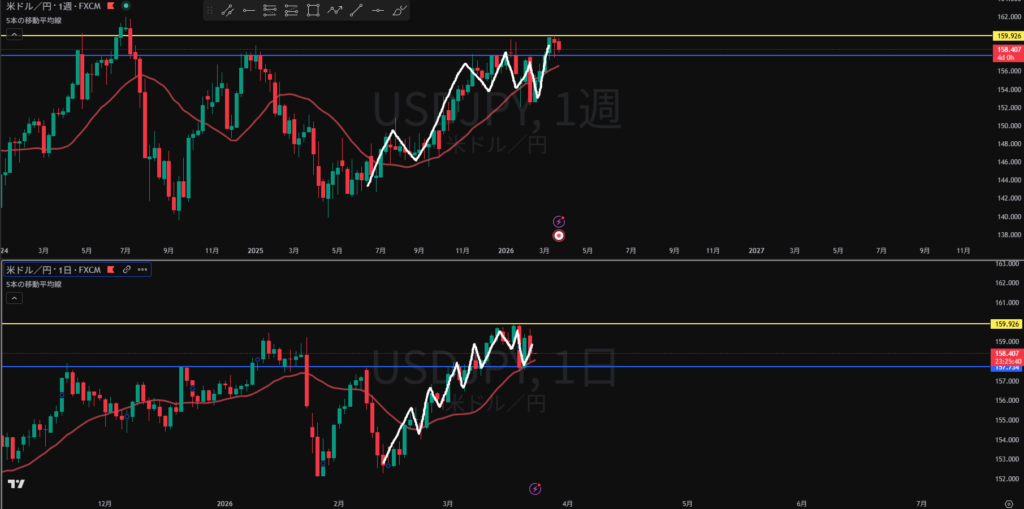Click the purple lightning event icon on daily chart
Screen dimensions: 1024x509
point(535,488)
